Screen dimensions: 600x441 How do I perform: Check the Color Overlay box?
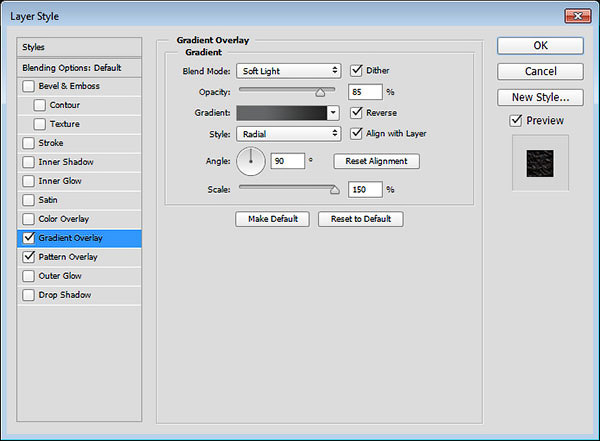click(28, 219)
